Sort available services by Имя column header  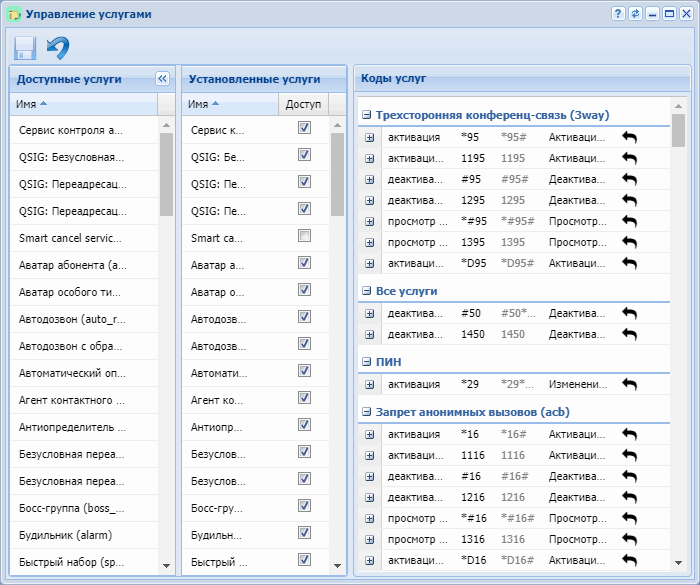[x=30, y=104]
